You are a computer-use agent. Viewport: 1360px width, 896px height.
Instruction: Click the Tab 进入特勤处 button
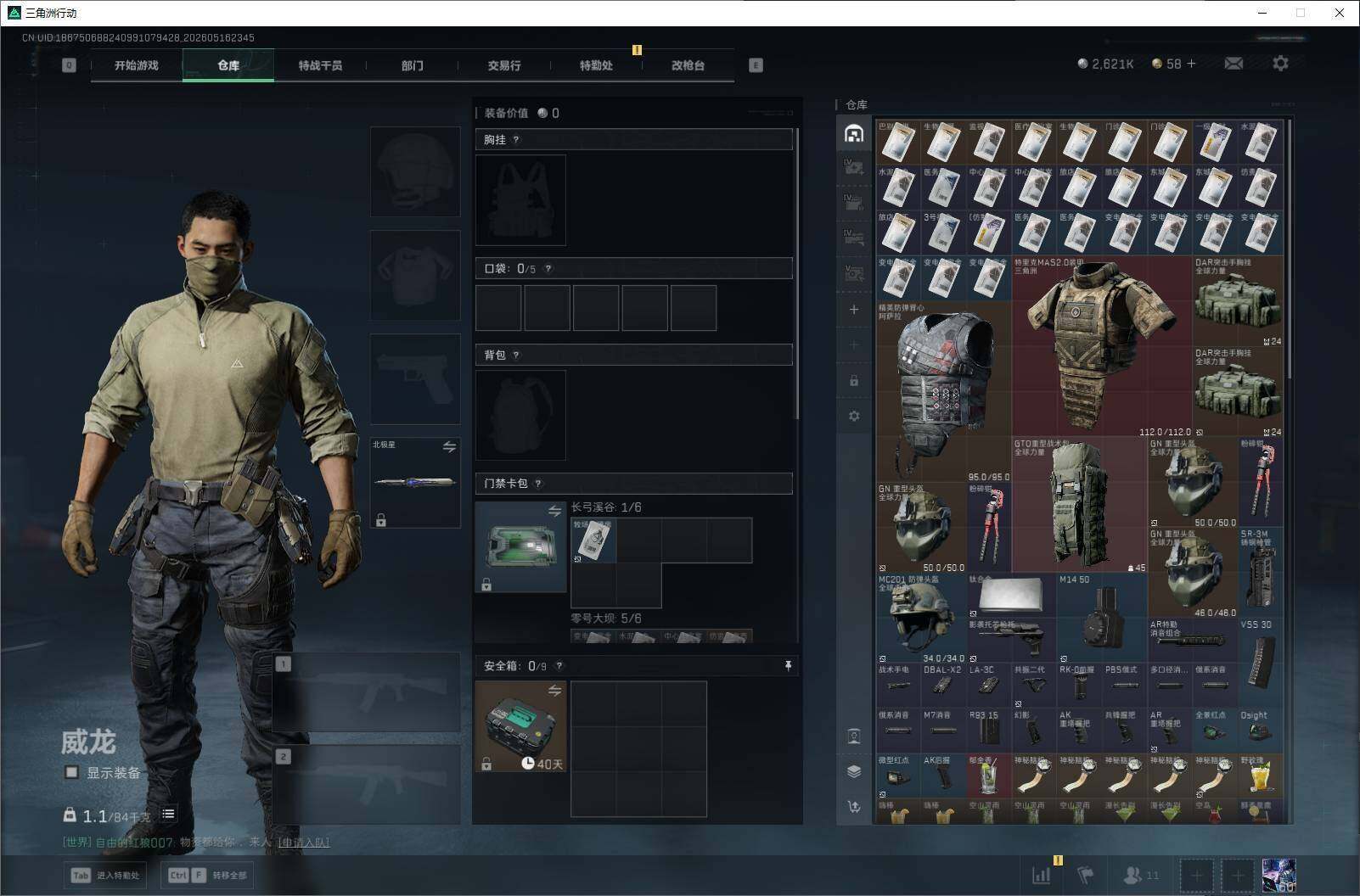tap(105, 875)
